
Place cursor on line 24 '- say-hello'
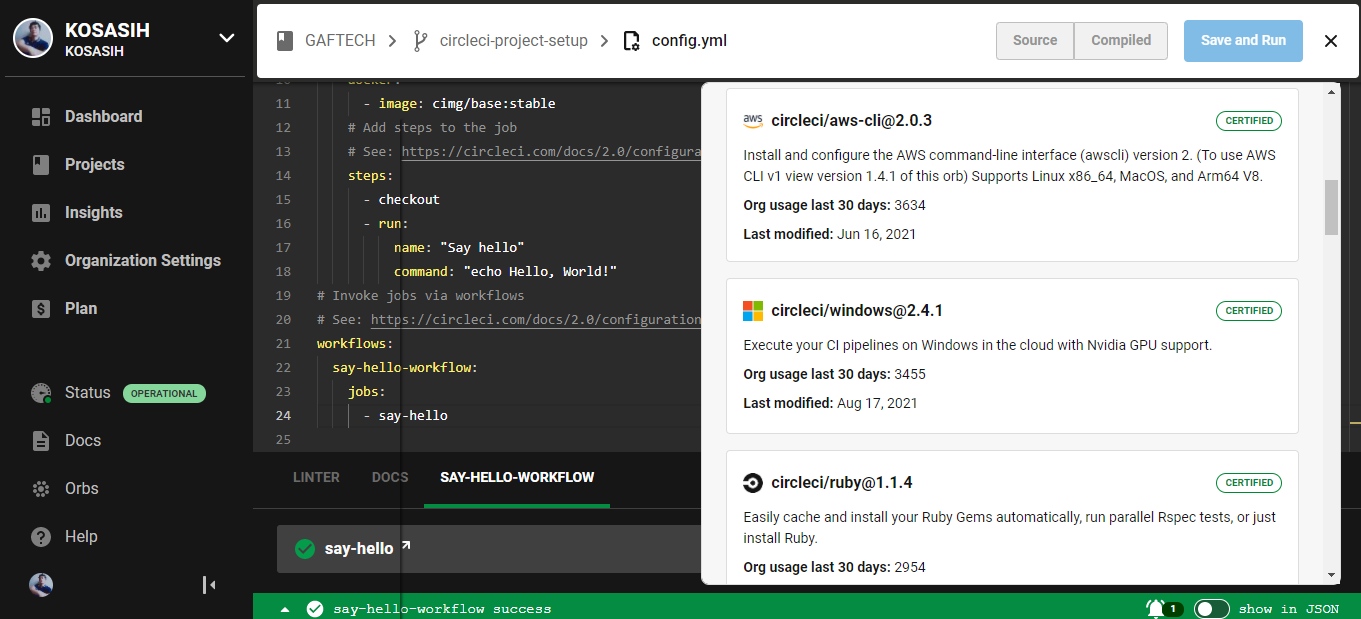tap(405, 416)
